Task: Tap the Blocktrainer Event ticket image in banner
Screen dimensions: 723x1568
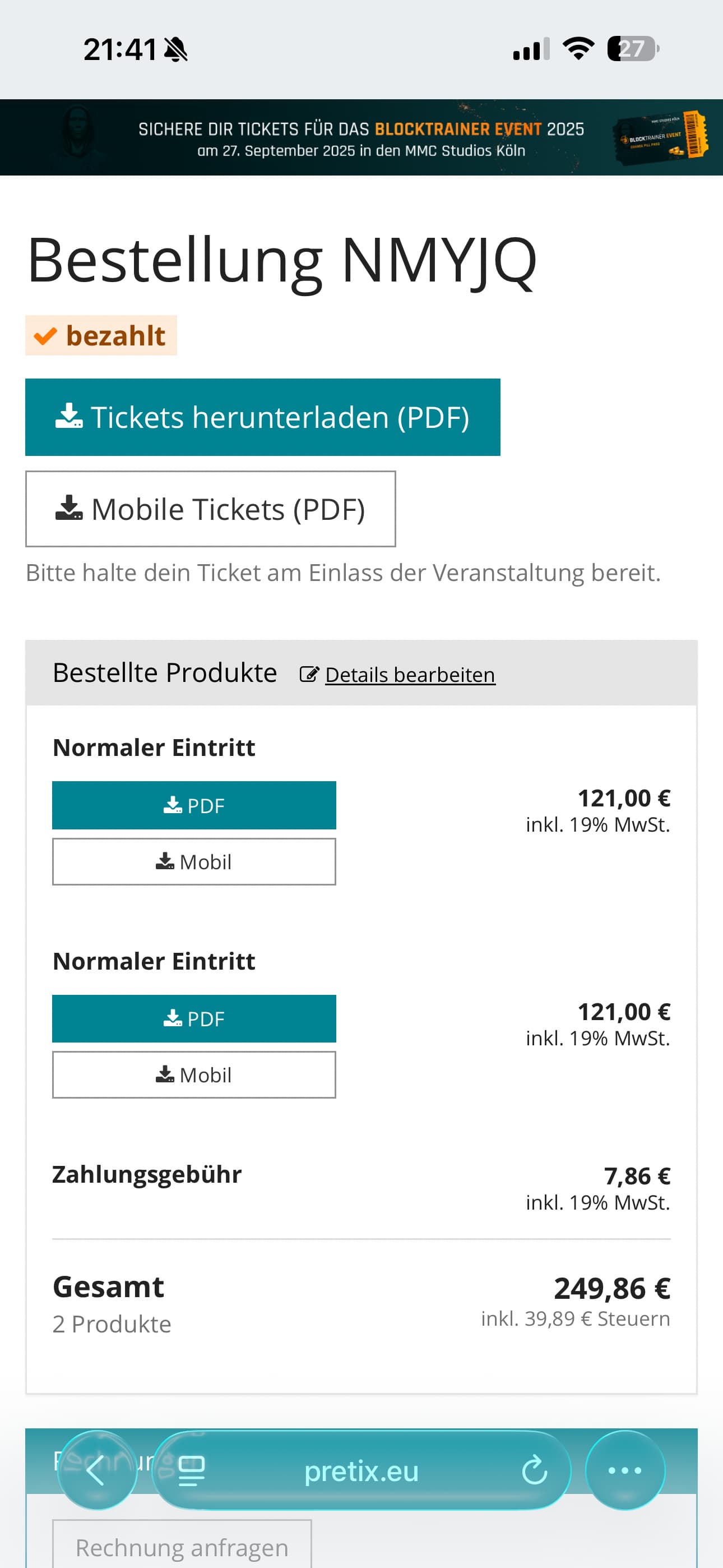Action: (661, 137)
